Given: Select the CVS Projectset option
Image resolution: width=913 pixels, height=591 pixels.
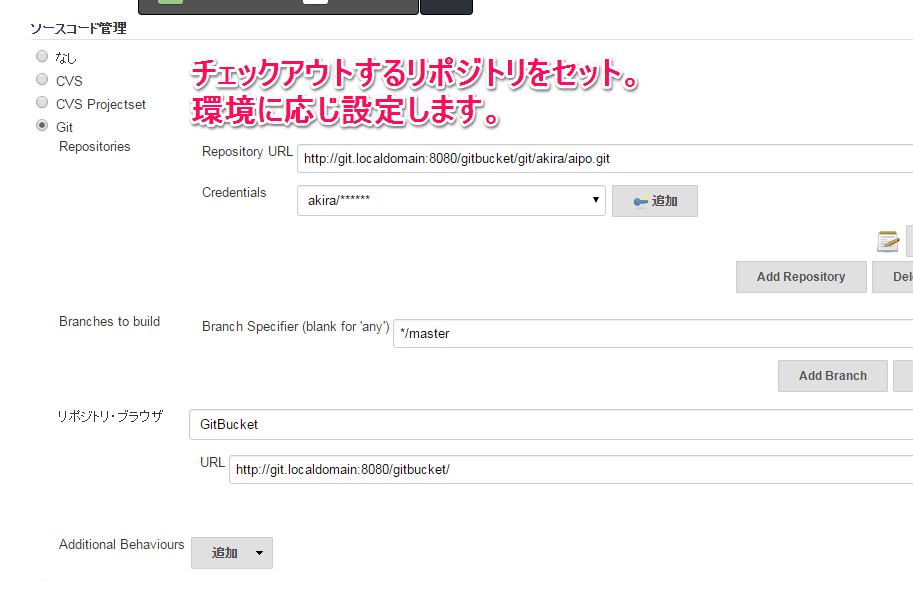Looking at the screenshot, I should (42, 103).
